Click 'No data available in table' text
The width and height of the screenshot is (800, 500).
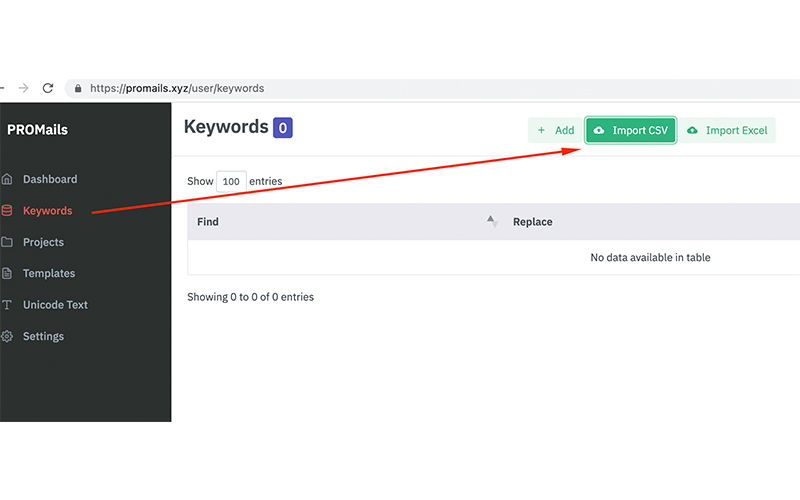pyautogui.click(x=651, y=258)
